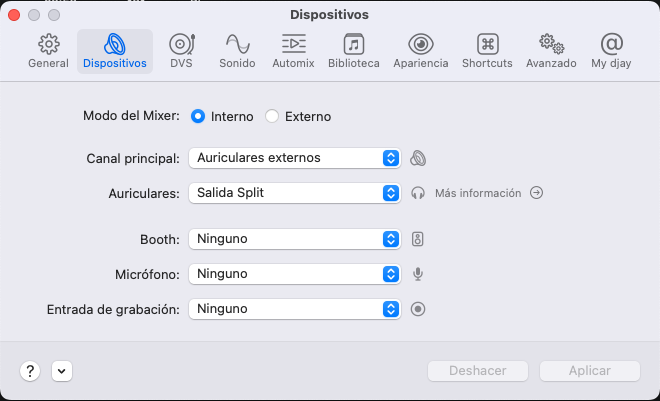The height and width of the screenshot is (401, 660).
Task: Click the help question mark button
Action: [x=30, y=371]
